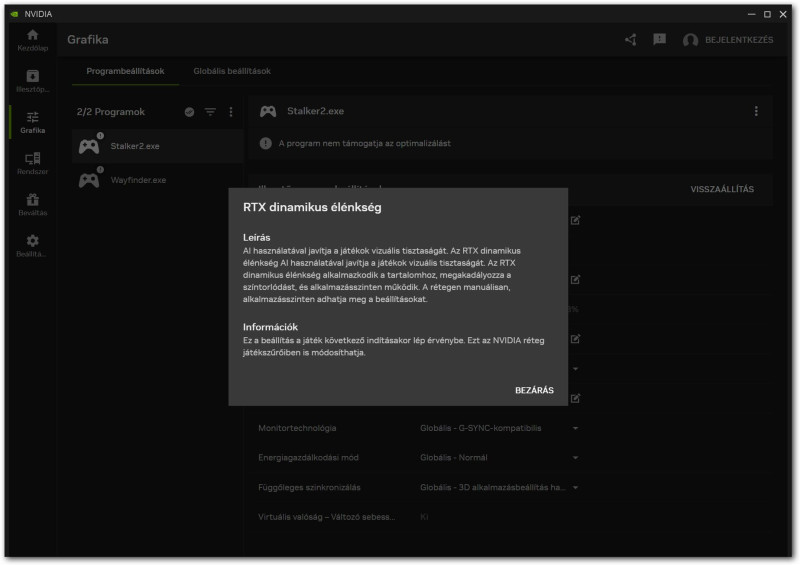This screenshot has height=565, width=800.
Task: Click the 'Függőleges szinkronizálás' label
Action: (309, 487)
